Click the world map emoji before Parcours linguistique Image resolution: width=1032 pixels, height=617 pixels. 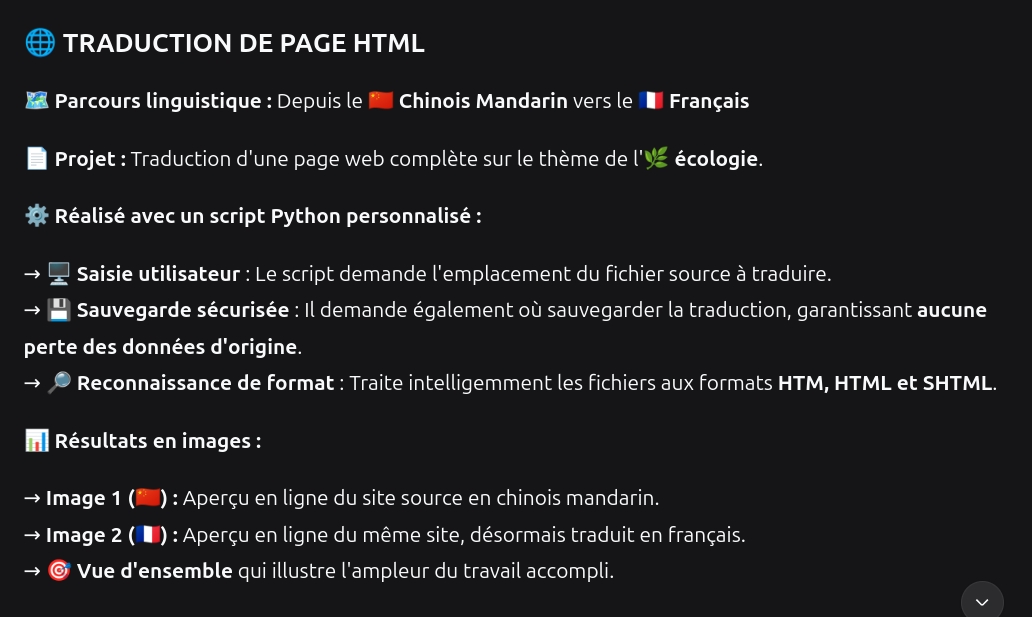click(x=37, y=101)
